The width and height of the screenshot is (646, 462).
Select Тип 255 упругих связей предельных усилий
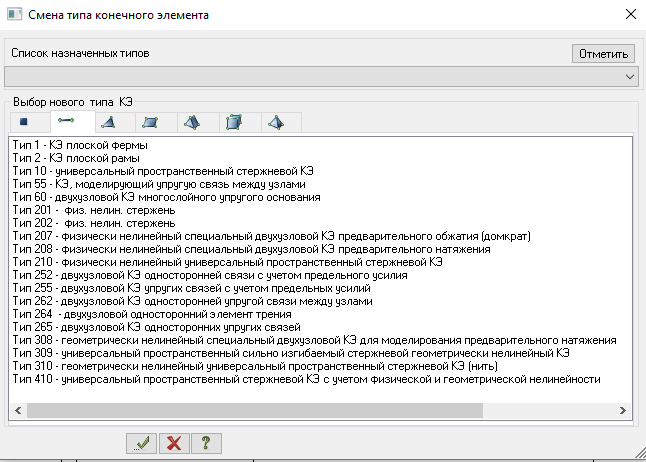pos(192,288)
